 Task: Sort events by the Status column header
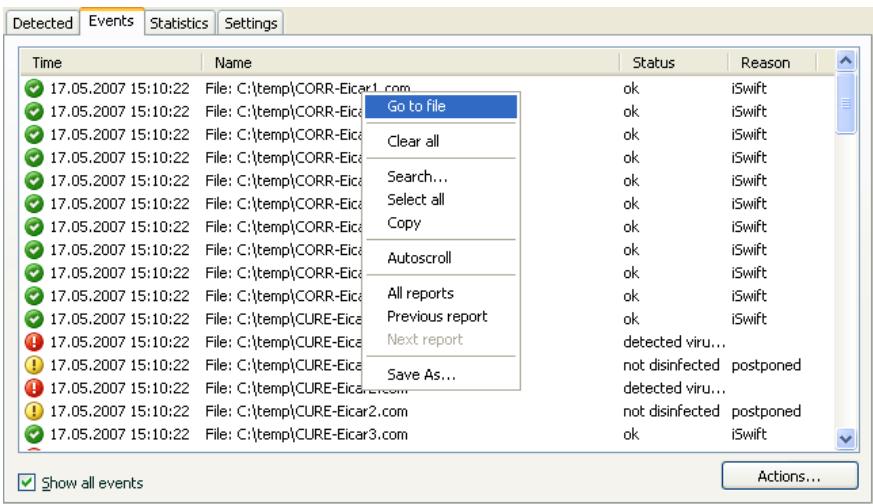(674, 62)
